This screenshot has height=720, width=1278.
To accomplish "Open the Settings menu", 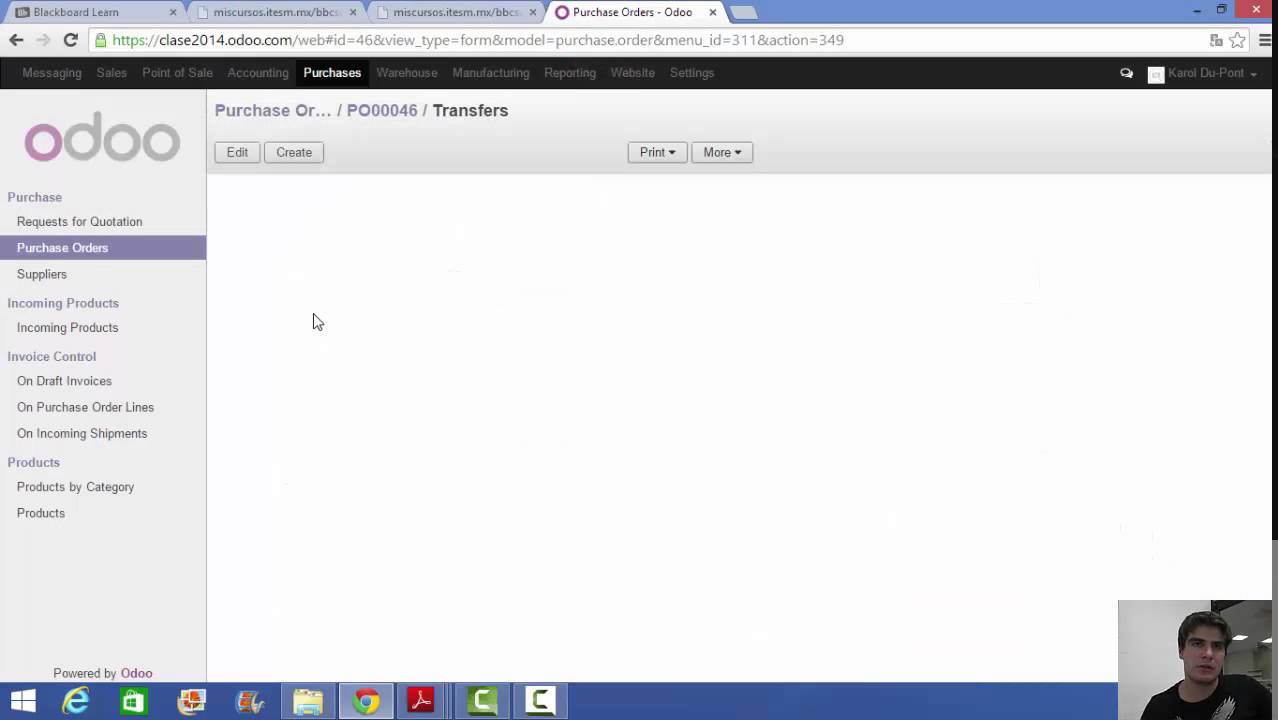I will [x=692, y=73].
